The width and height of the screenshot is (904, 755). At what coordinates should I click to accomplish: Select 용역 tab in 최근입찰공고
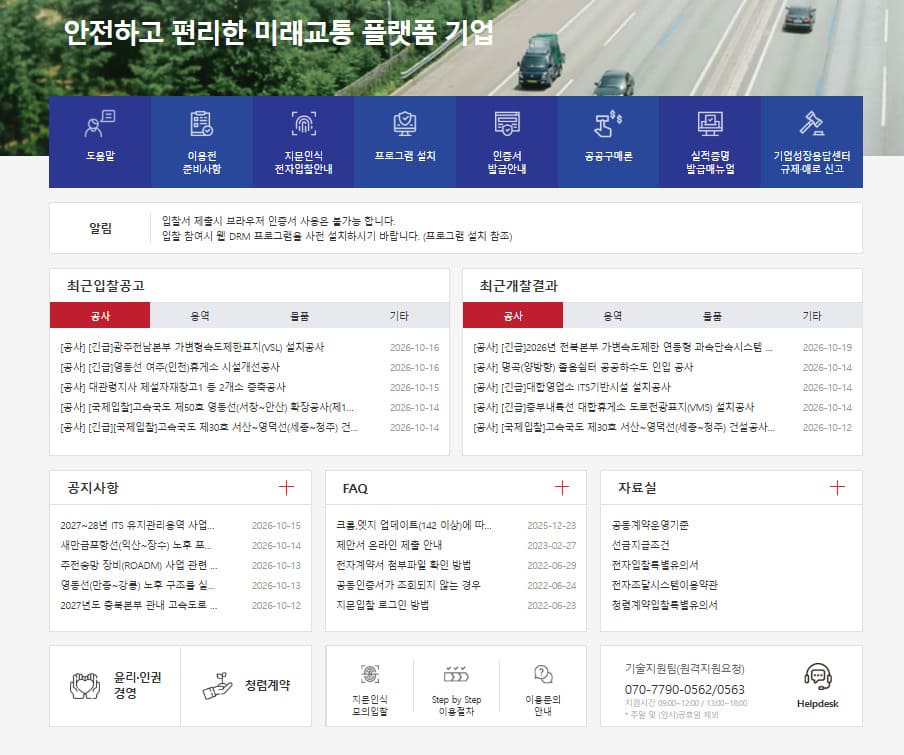click(x=199, y=315)
